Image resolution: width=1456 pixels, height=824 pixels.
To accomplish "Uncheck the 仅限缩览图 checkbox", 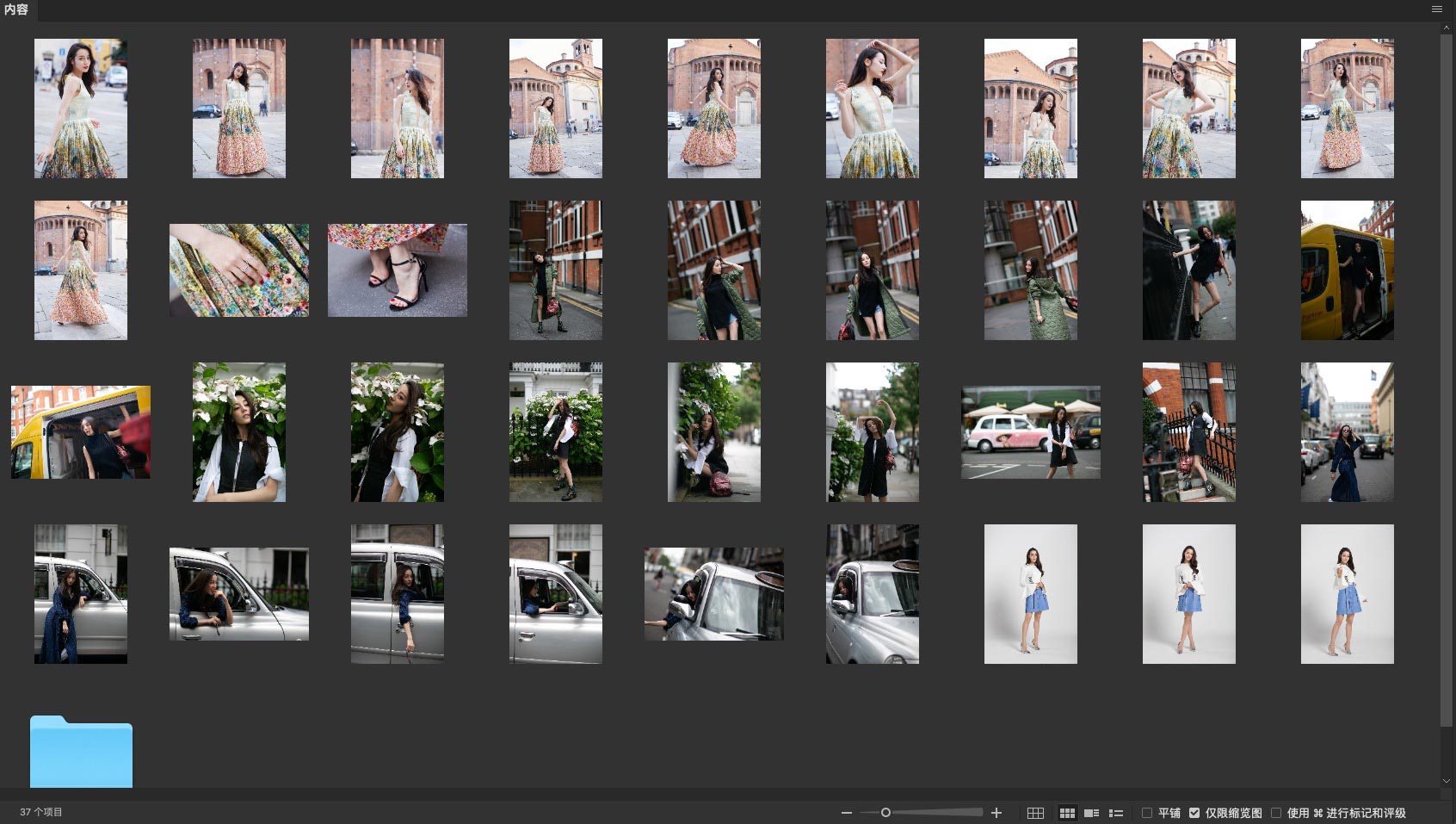I will pyautogui.click(x=1194, y=813).
